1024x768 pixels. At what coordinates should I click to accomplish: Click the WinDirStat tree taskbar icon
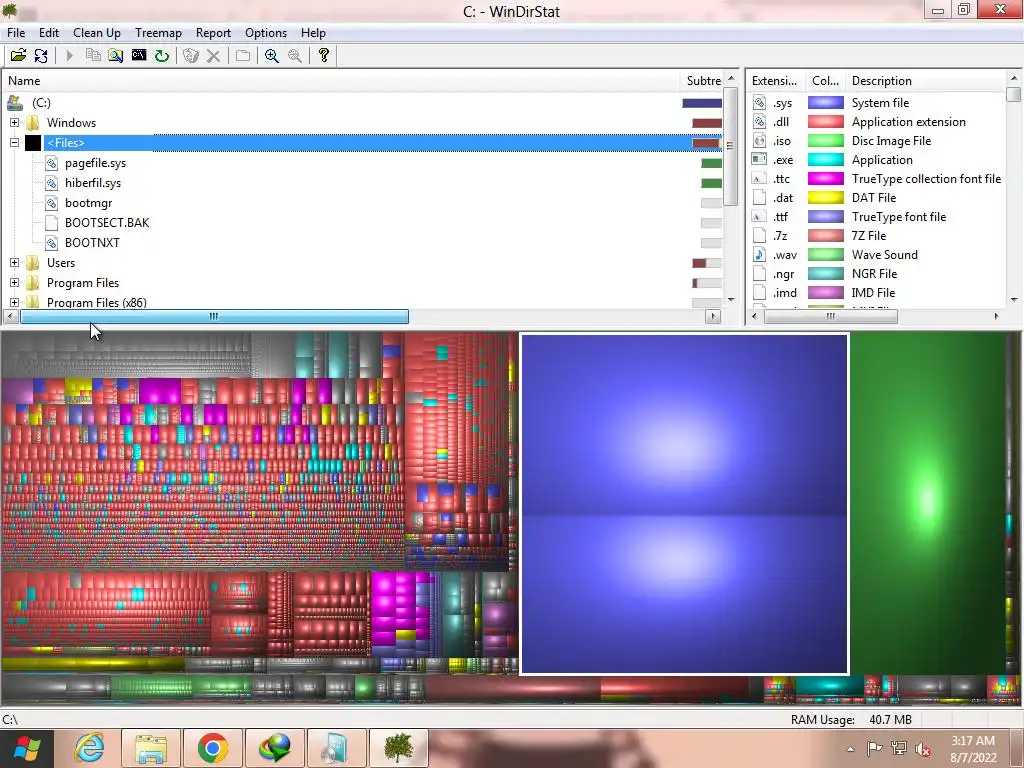tap(398, 748)
